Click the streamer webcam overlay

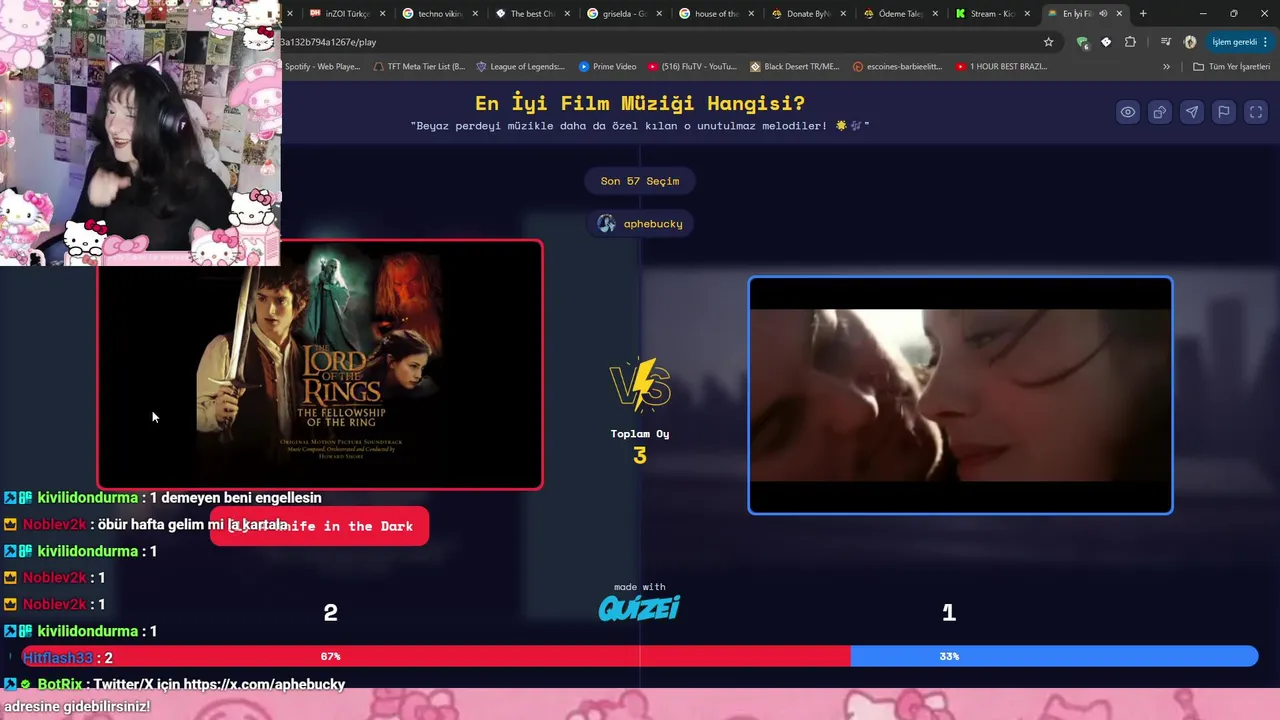[140, 132]
